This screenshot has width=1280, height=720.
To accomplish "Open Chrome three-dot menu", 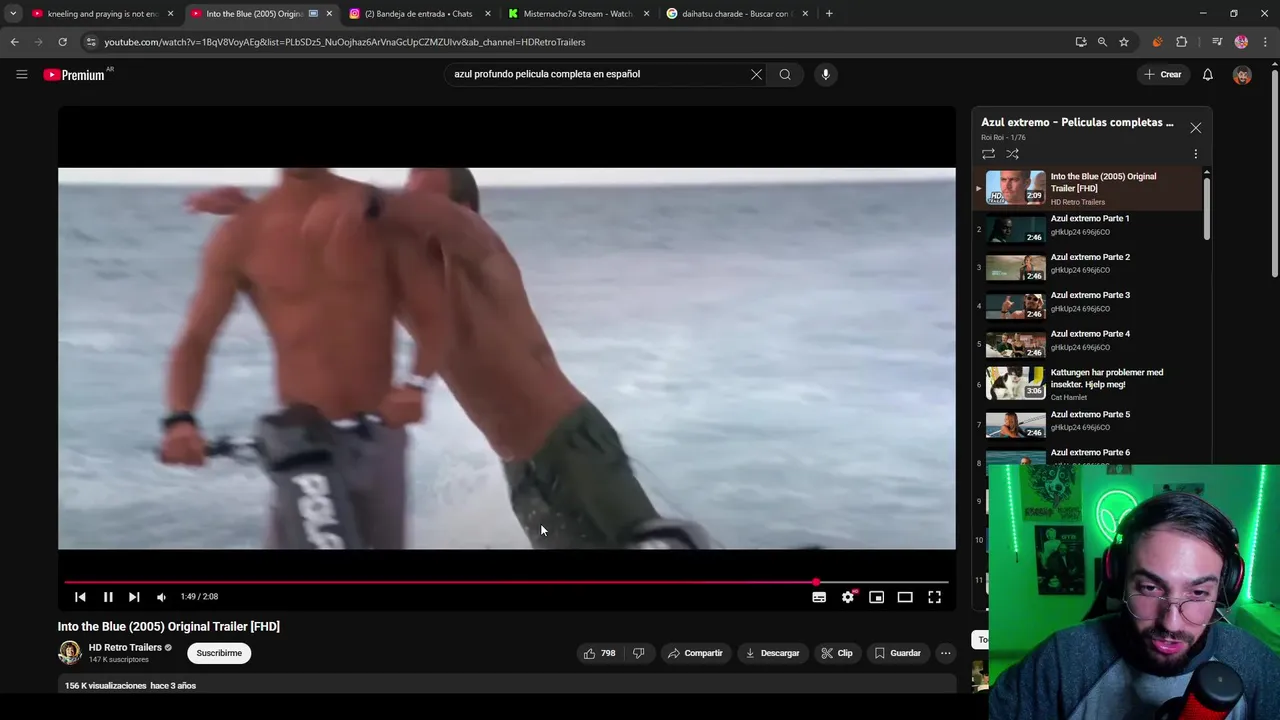I will [x=1266, y=42].
